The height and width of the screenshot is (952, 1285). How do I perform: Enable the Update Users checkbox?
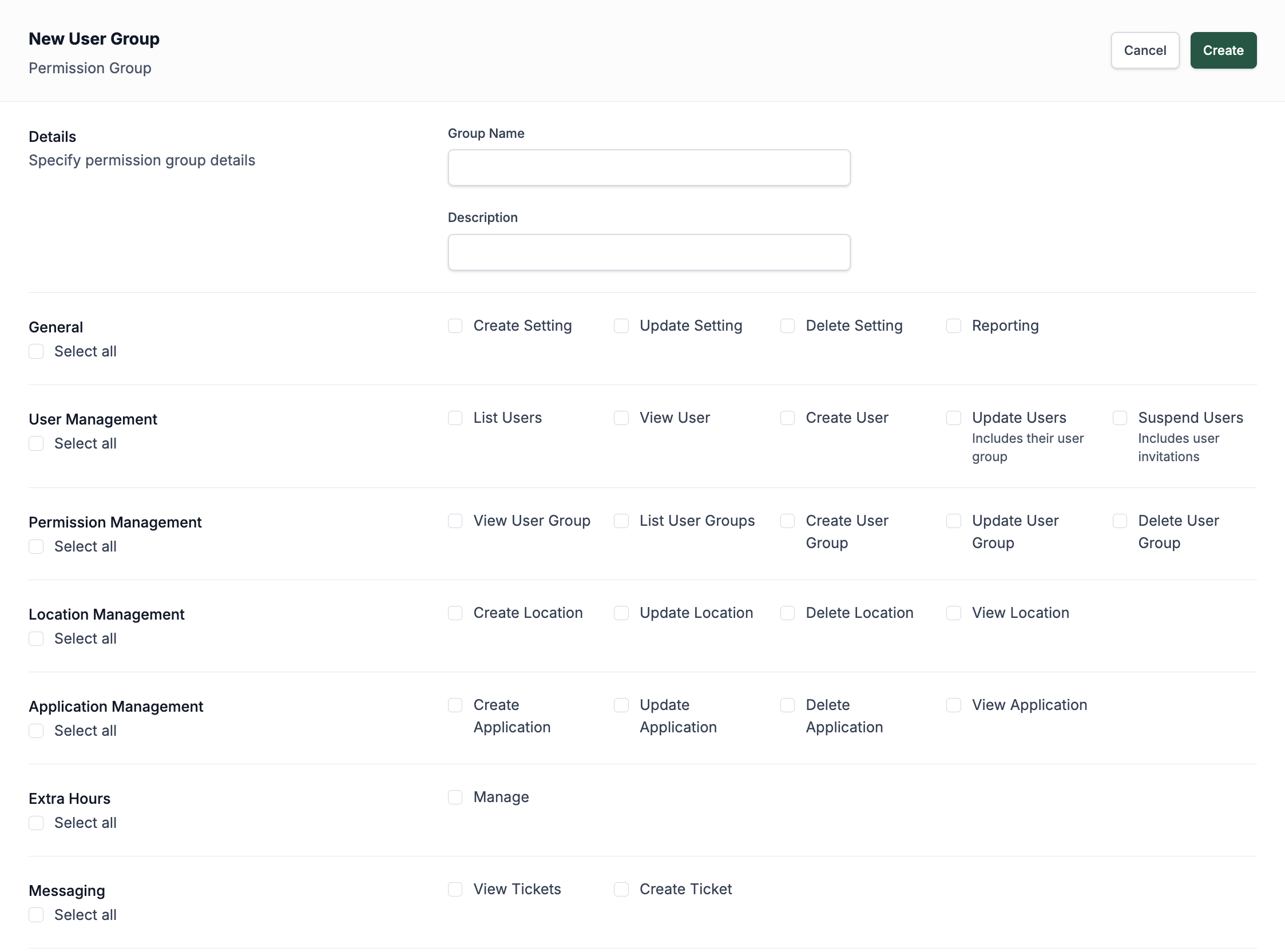[x=954, y=418]
